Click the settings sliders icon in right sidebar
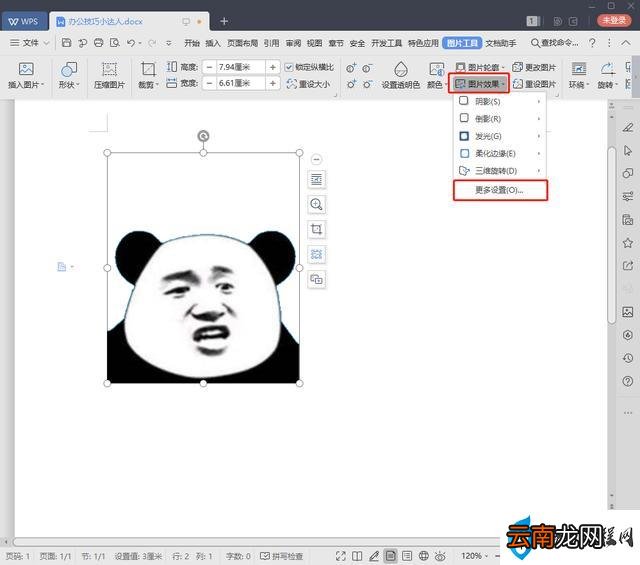Image resolution: width=640 pixels, height=565 pixels. (628, 197)
